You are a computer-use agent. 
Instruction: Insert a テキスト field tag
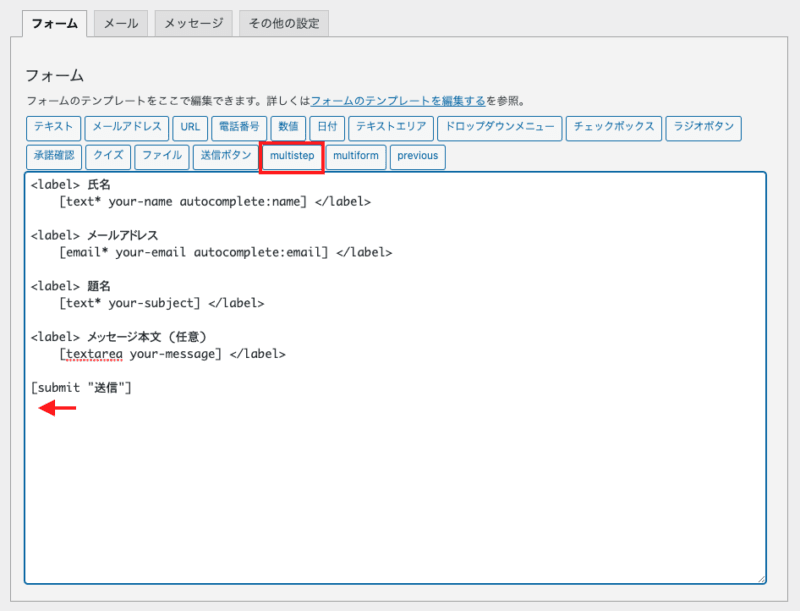(x=52, y=127)
